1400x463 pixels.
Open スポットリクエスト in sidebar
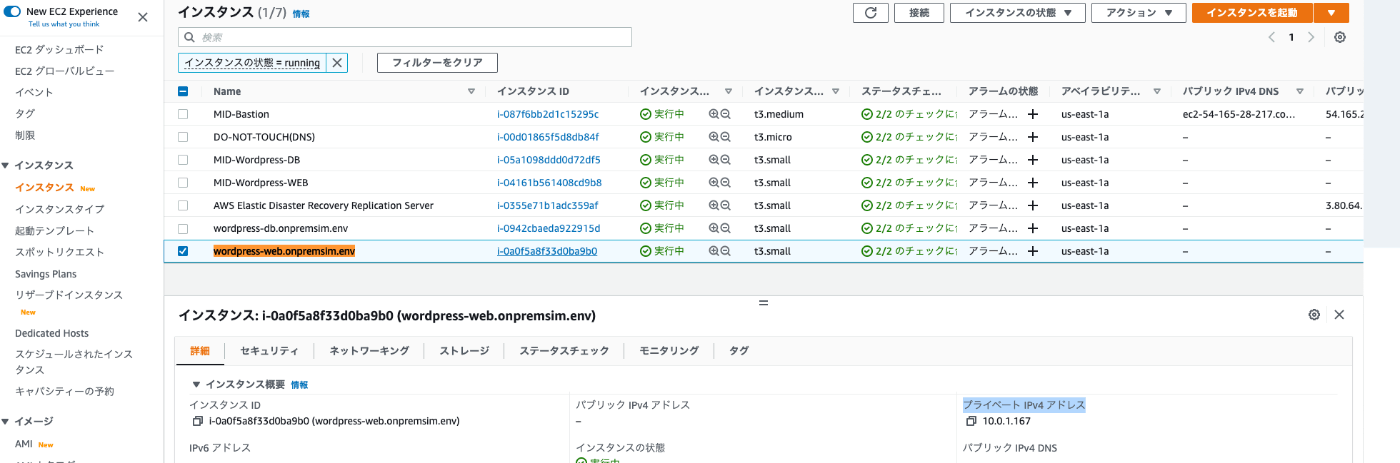(x=60, y=252)
